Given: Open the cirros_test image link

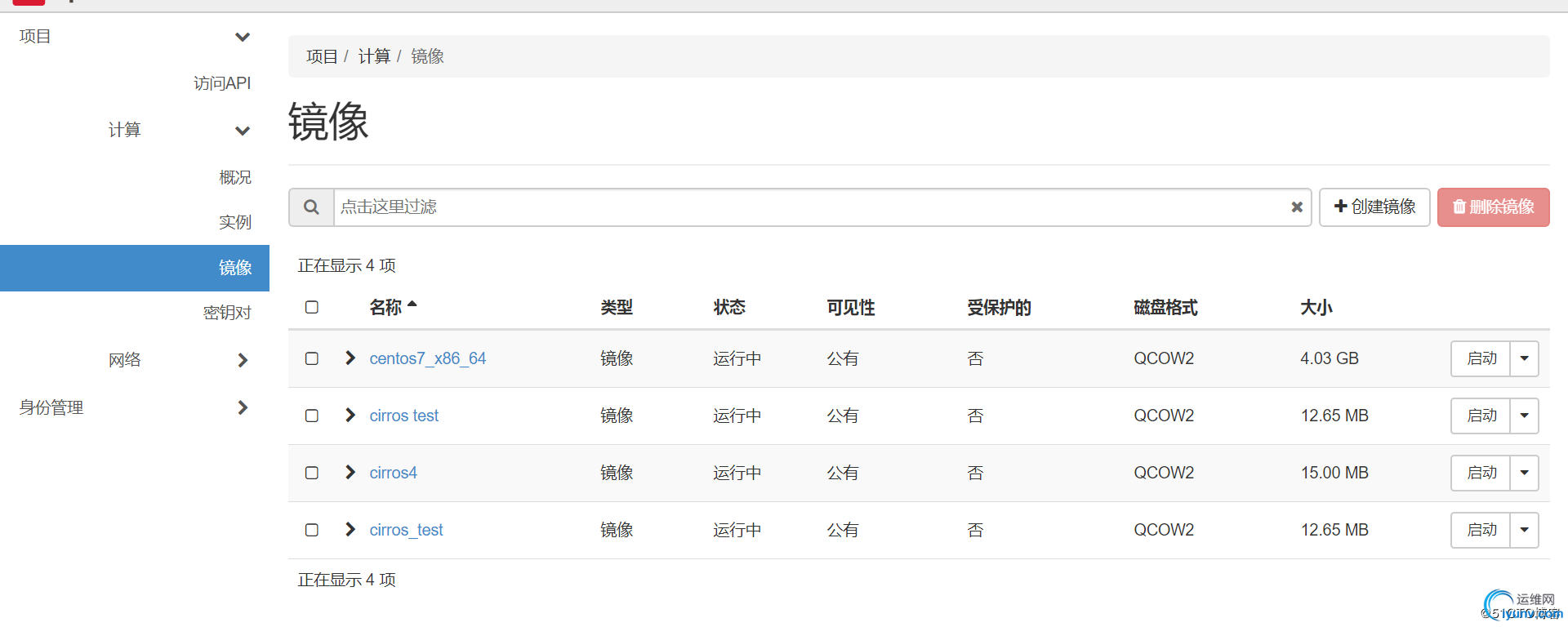Looking at the screenshot, I should click(x=406, y=530).
